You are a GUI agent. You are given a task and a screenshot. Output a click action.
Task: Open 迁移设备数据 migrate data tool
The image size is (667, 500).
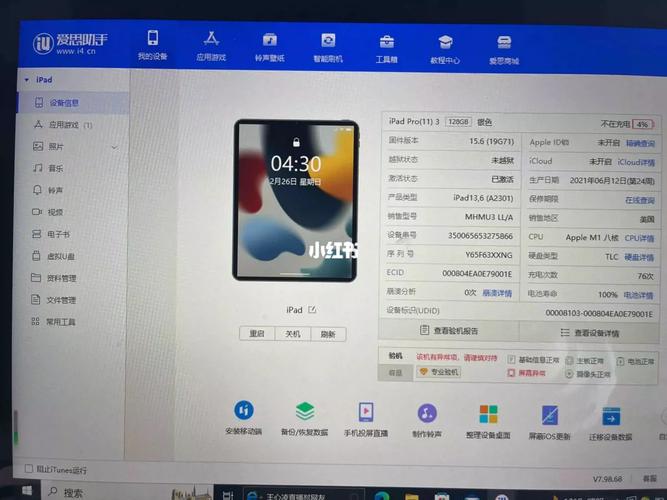click(611, 423)
